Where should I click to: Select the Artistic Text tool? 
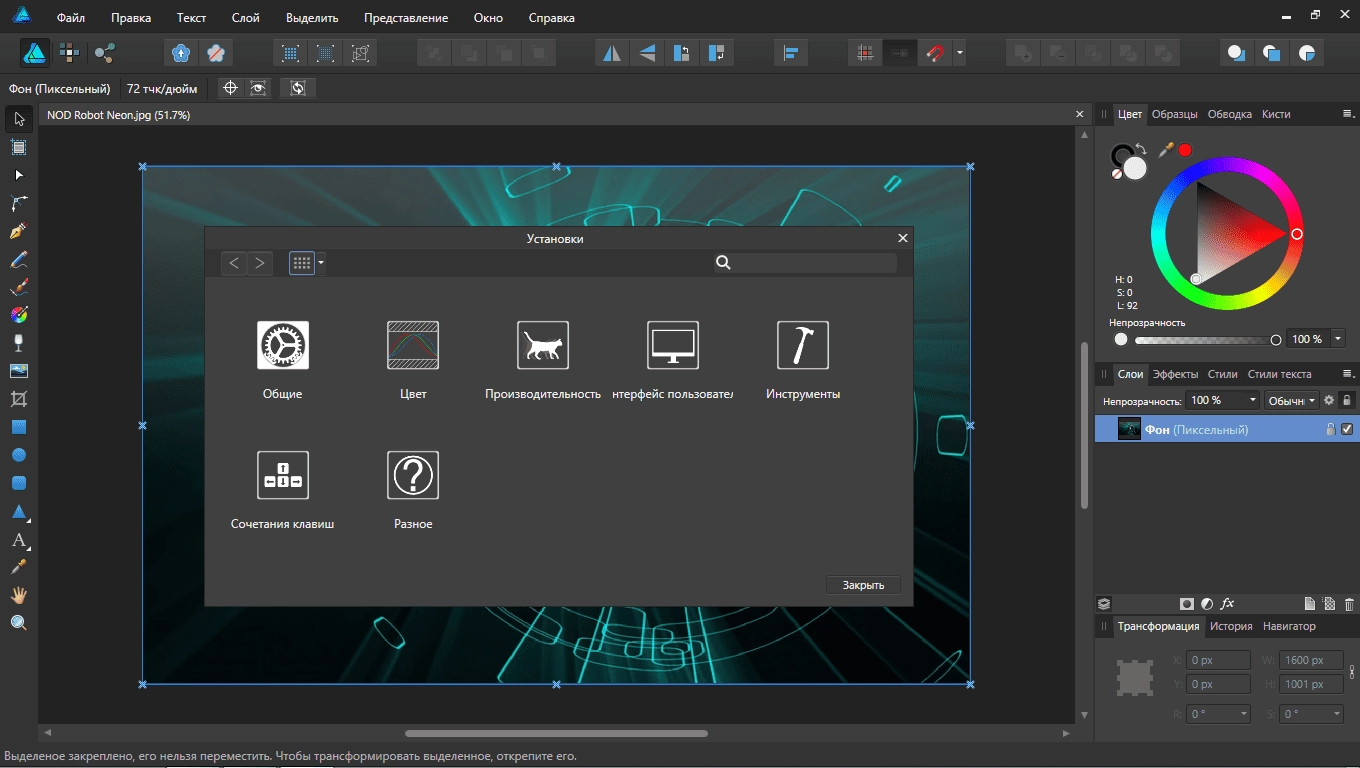coord(19,540)
